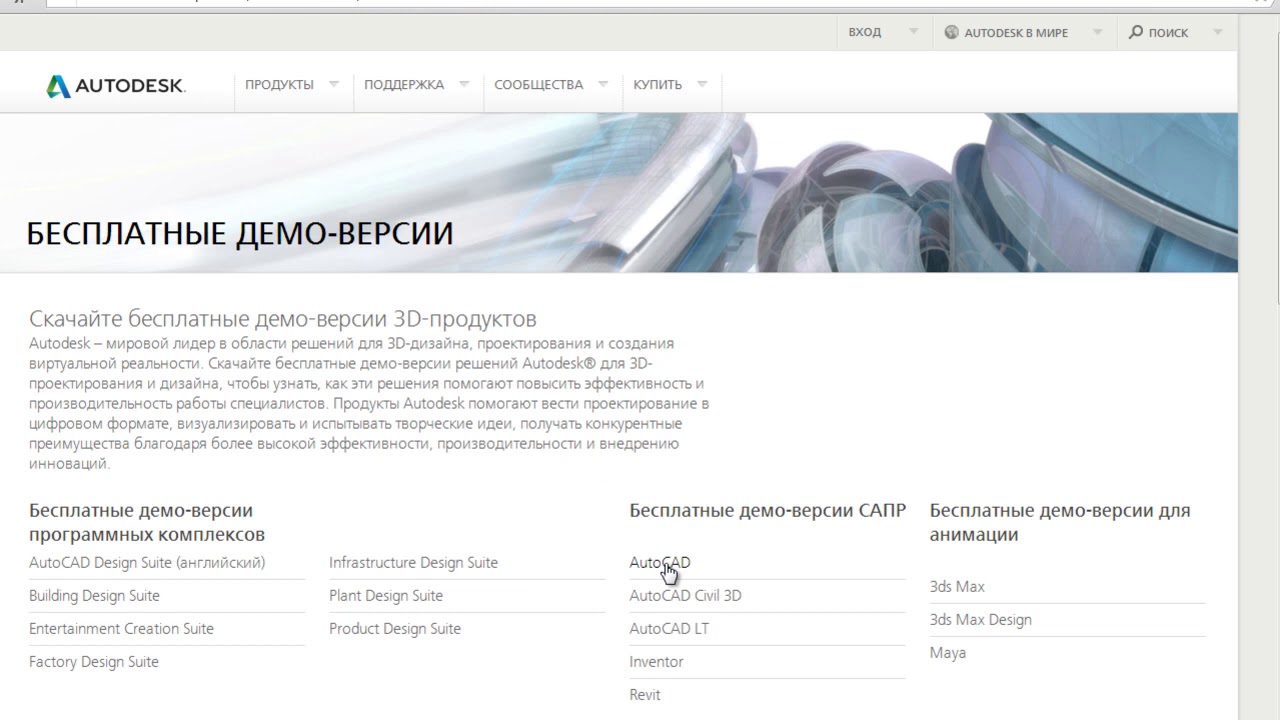Expand the ПОДДЕРЖКА dropdown arrow
This screenshot has height=720, width=1280.
click(x=463, y=84)
